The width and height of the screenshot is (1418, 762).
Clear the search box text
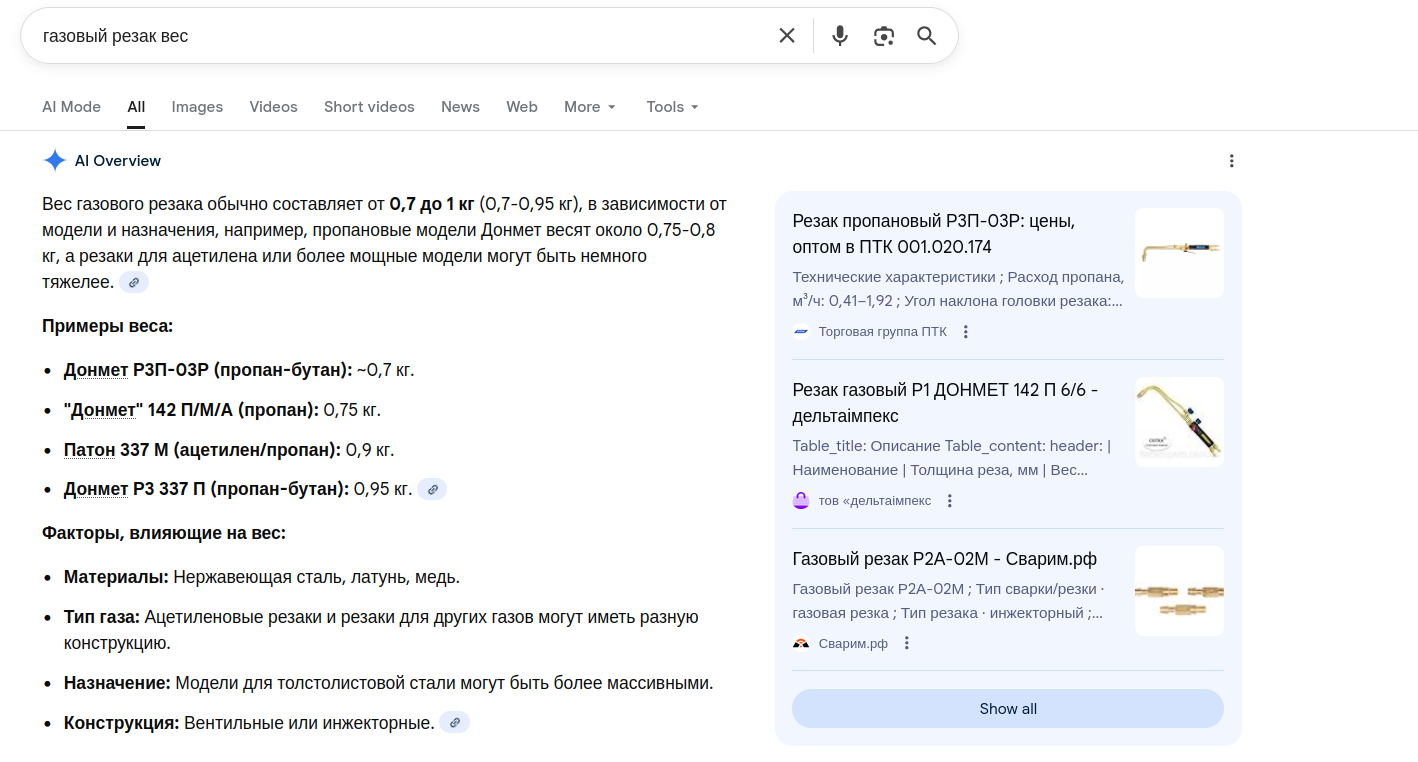click(x=787, y=36)
